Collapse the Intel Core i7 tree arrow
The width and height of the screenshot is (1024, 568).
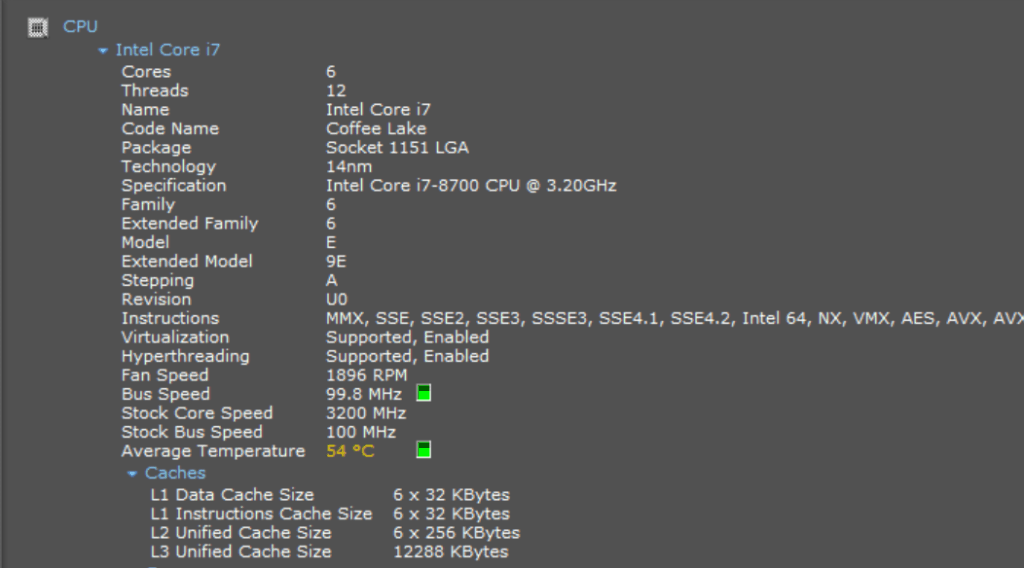click(103, 50)
